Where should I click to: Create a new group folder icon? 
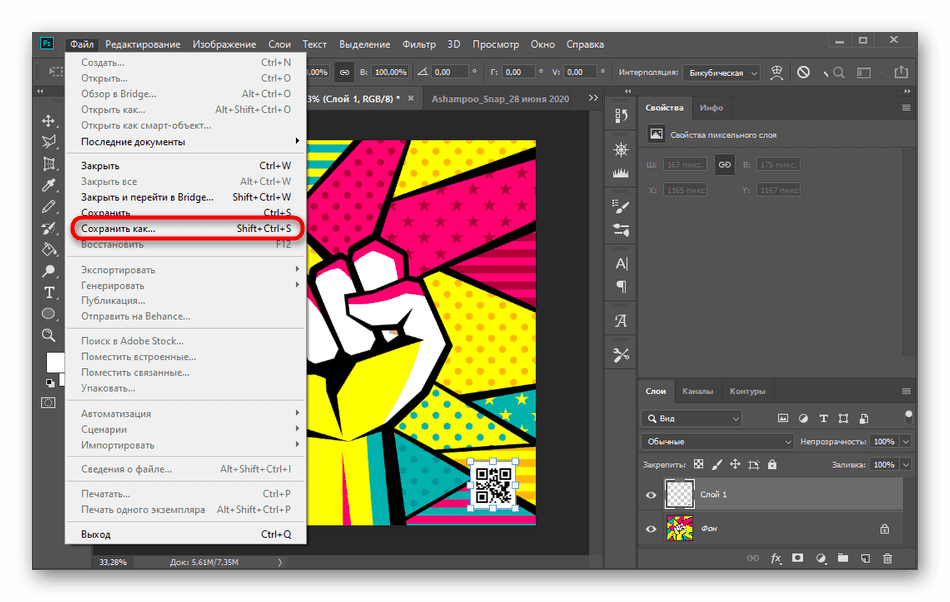click(843, 558)
